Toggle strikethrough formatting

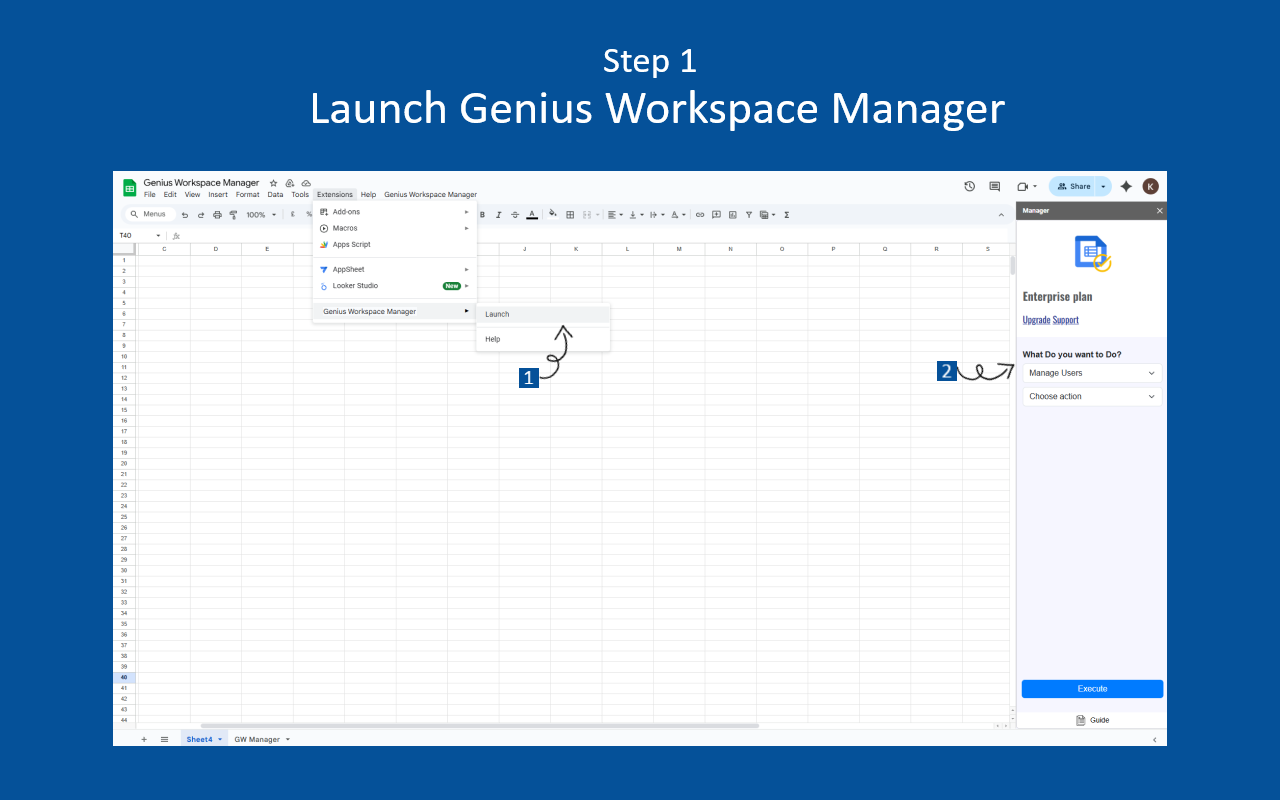[x=515, y=215]
